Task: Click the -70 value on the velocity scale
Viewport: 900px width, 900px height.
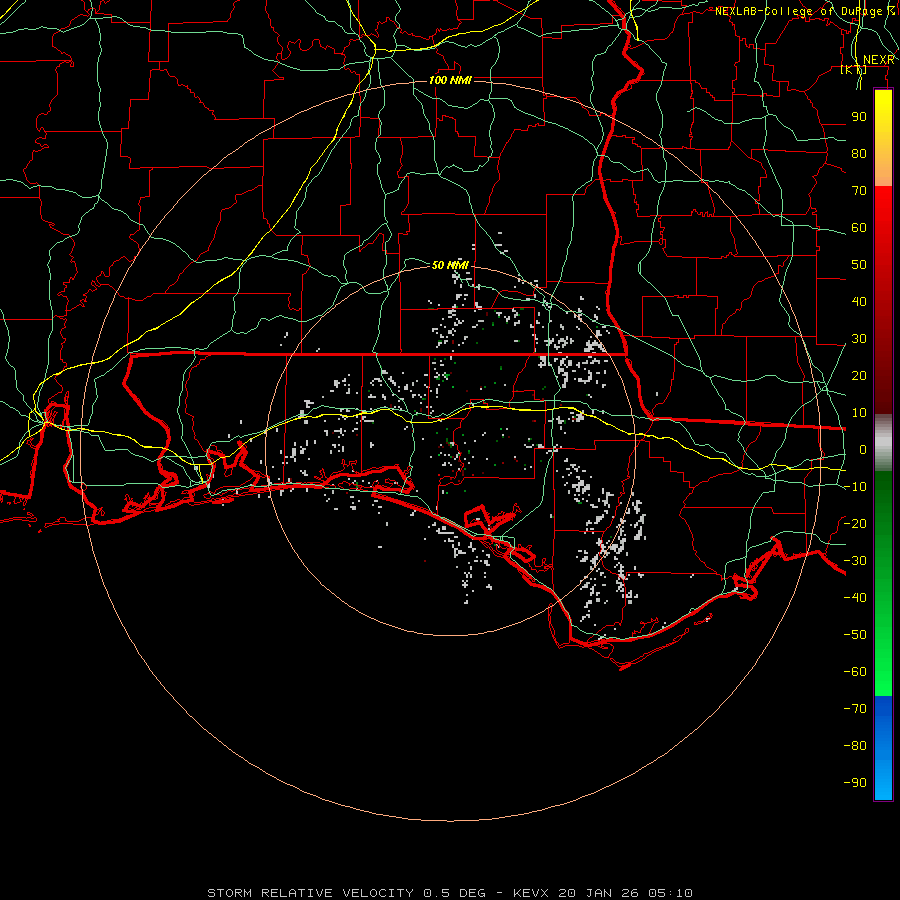Action: pos(855,709)
